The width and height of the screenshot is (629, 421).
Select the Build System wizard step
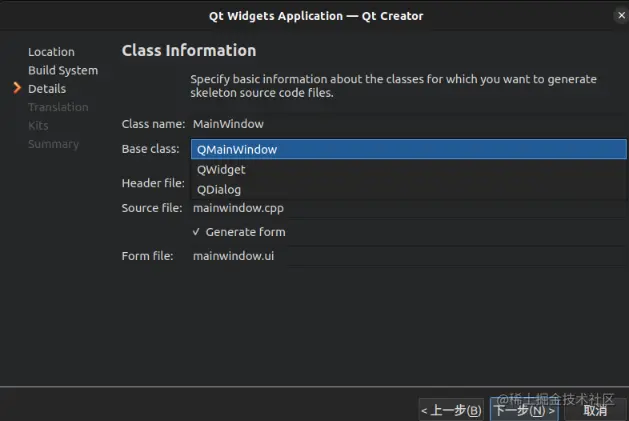pyautogui.click(x=63, y=71)
